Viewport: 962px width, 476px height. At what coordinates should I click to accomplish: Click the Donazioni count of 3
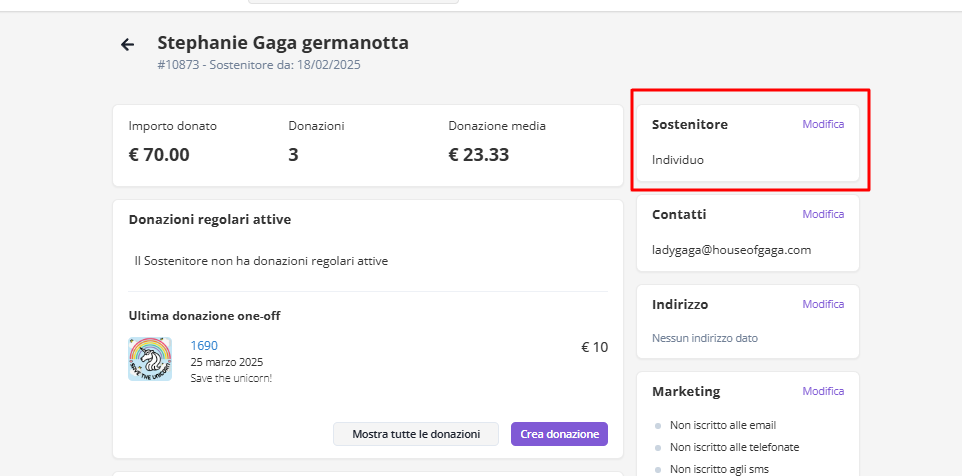(293, 154)
